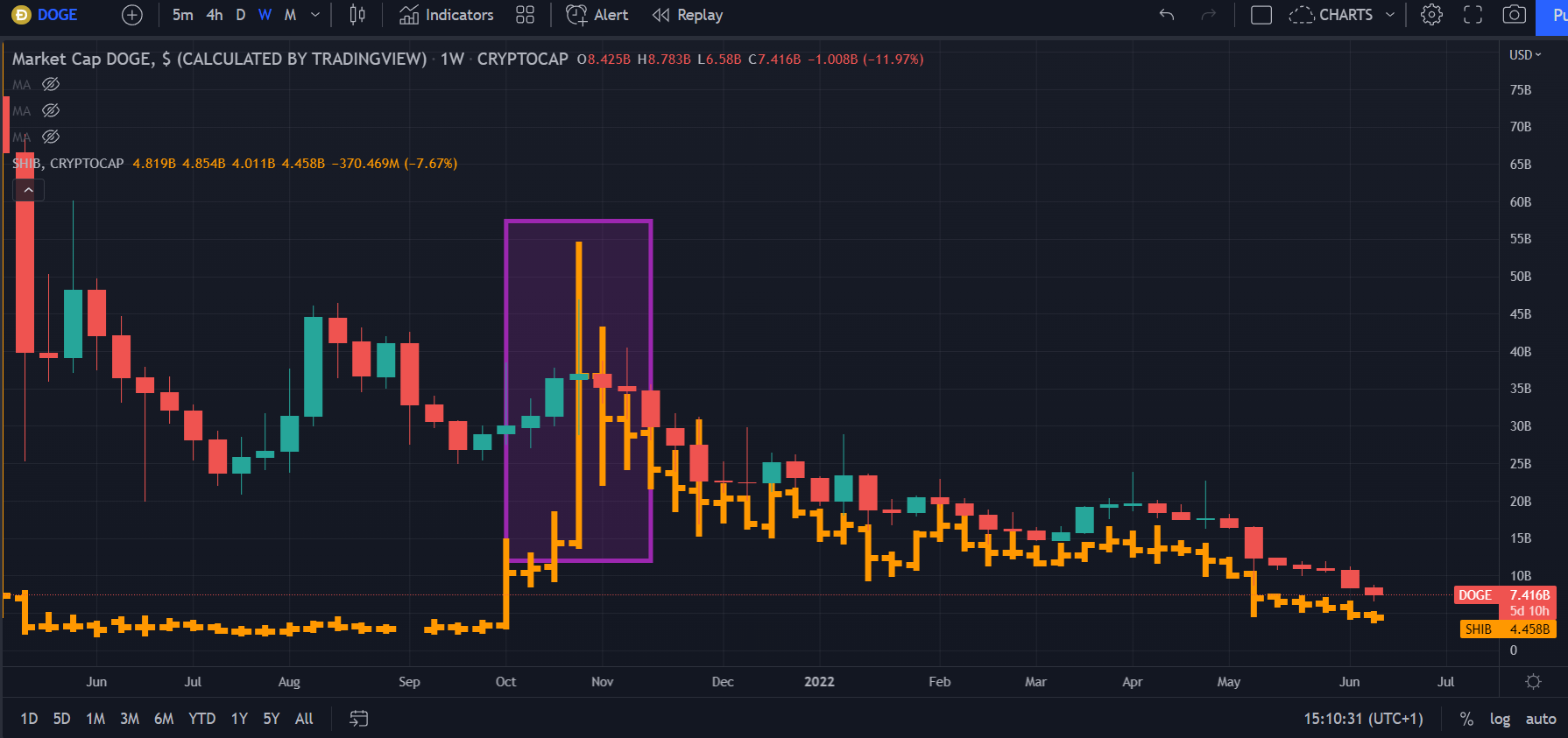Select Weekly timeframe W

(x=265, y=15)
